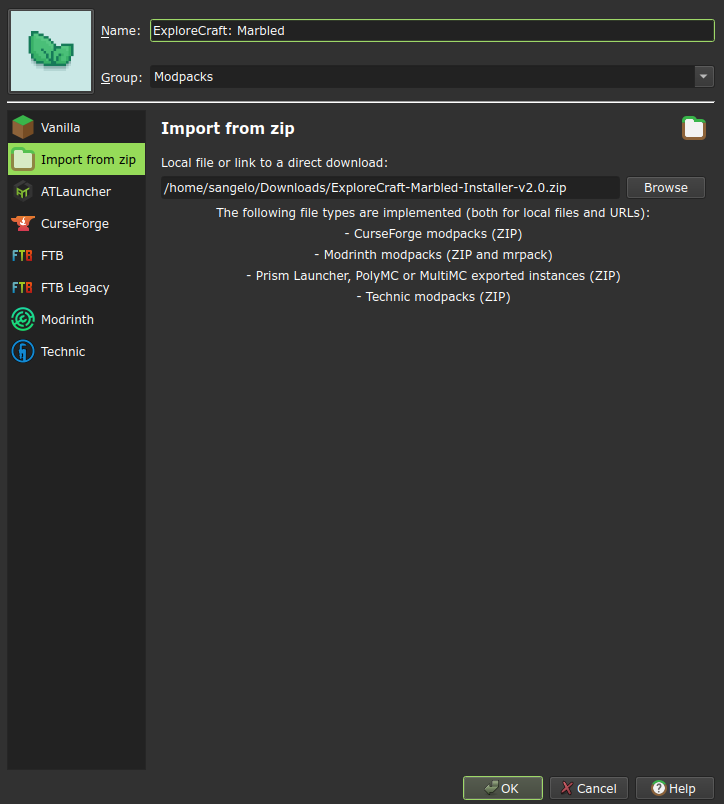Click the folder icon beside Import from zip heading
The height and width of the screenshot is (804, 724).
tap(694, 128)
